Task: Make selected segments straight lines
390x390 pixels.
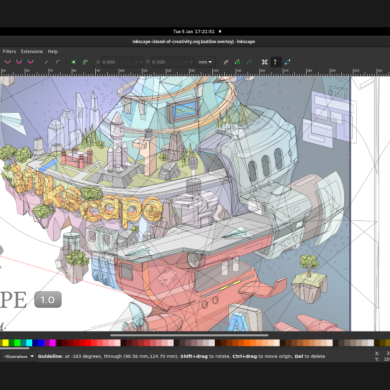Action: (x=46, y=62)
